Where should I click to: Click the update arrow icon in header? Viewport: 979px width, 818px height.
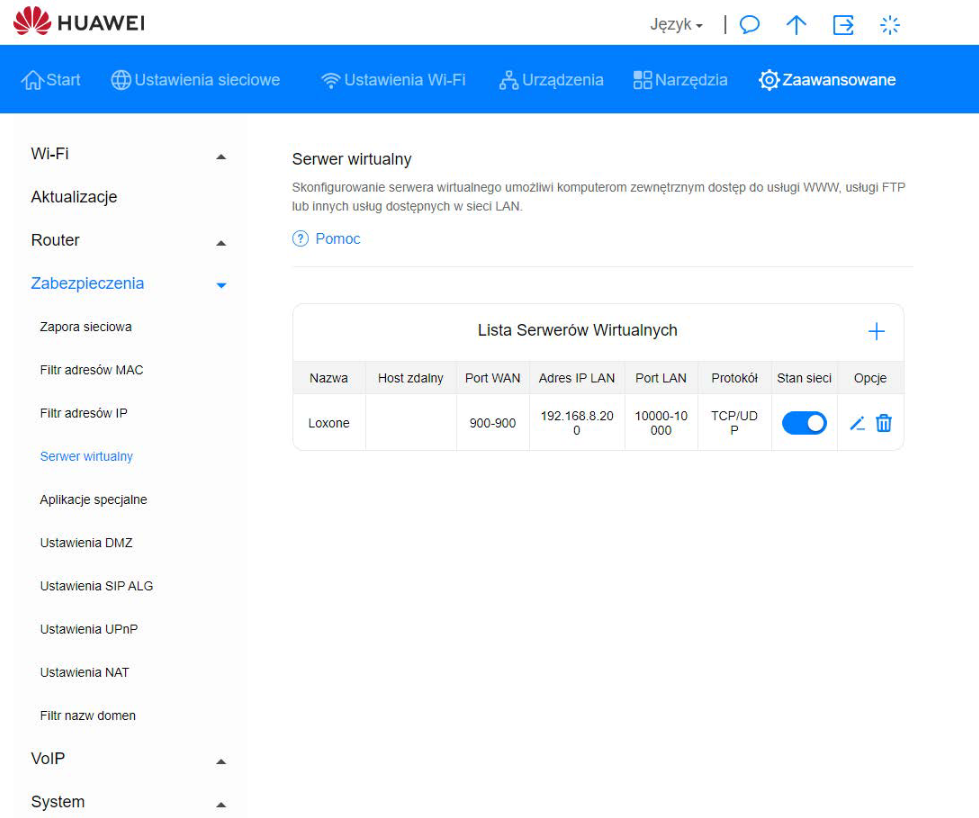pos(796,25)
